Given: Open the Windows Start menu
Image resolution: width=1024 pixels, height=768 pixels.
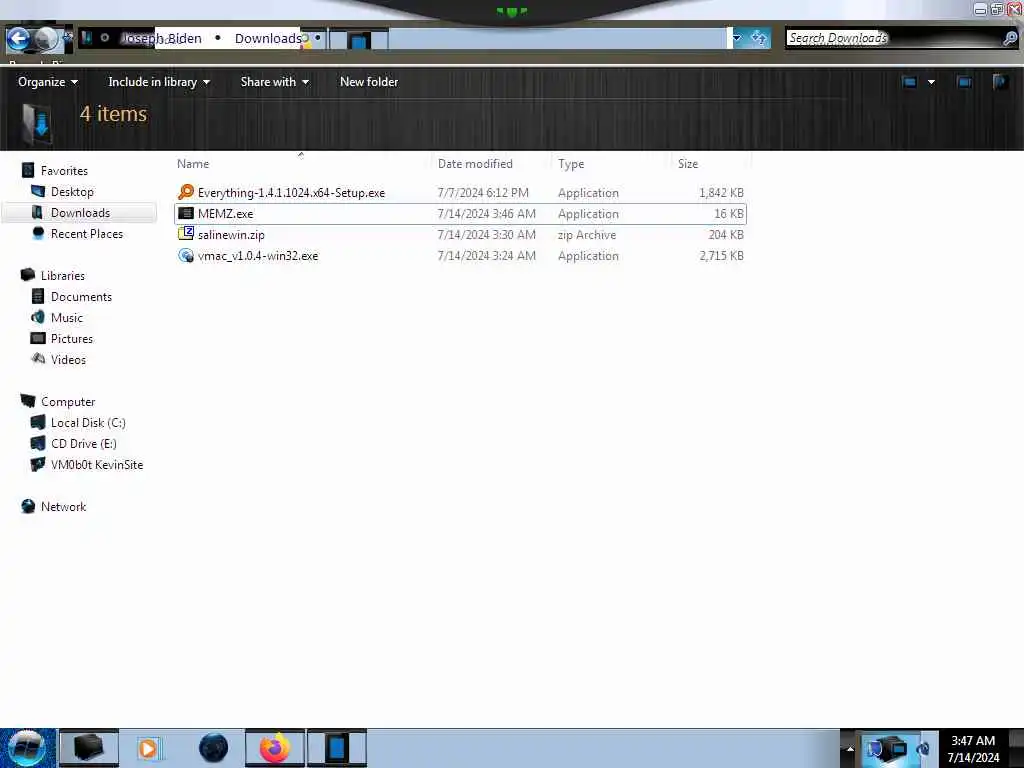Looking at the screenshot, I should (27, 748).
